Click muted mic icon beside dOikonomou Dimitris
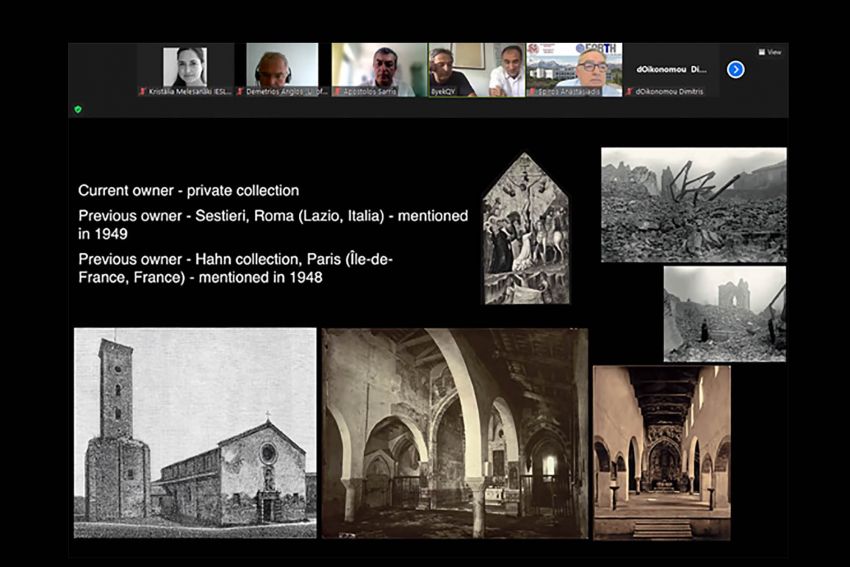This screenshot has height=567, width=850. (629, 92)
